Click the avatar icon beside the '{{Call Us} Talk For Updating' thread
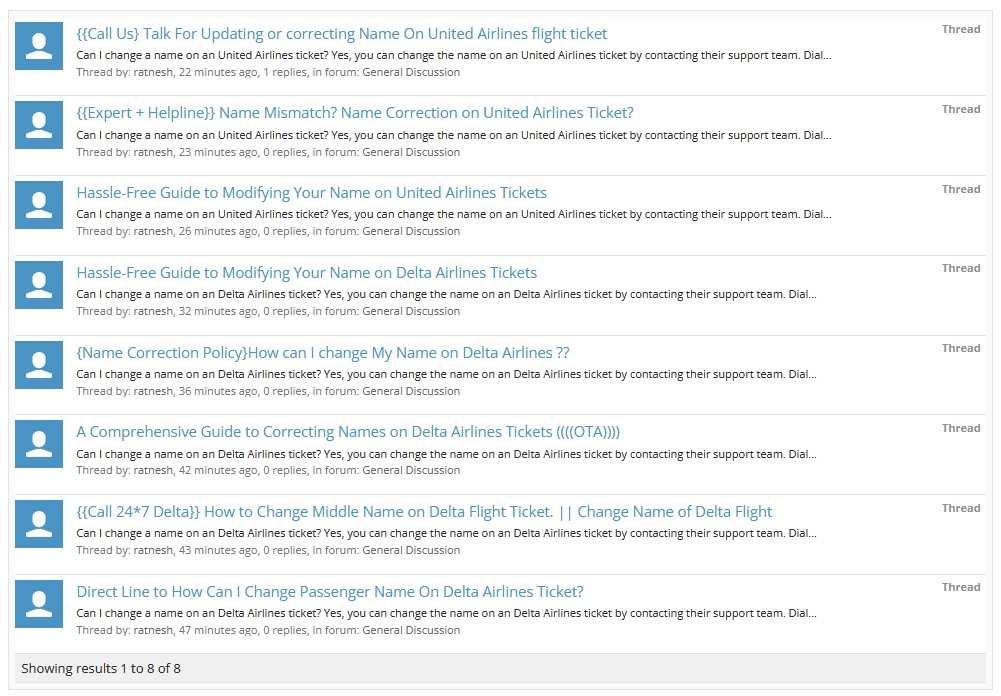Viewport: 1001px width, 696px height. pyautogui.click(x=39, y=46)
